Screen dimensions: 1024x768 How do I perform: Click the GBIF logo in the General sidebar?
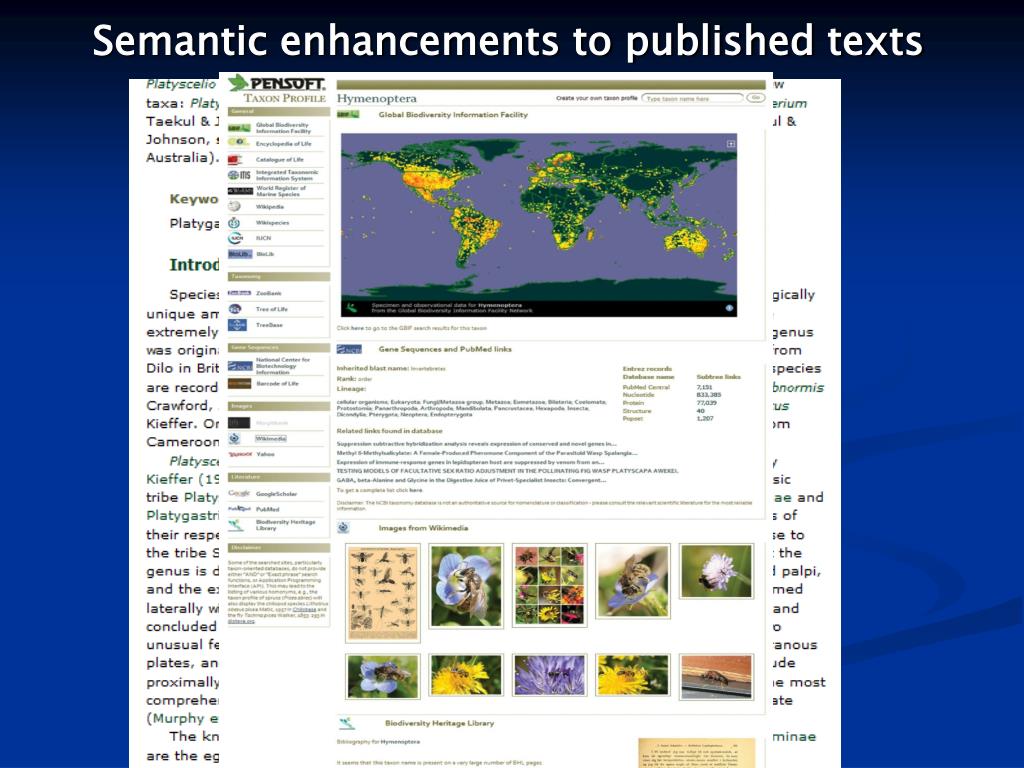[x=239, y=128]
